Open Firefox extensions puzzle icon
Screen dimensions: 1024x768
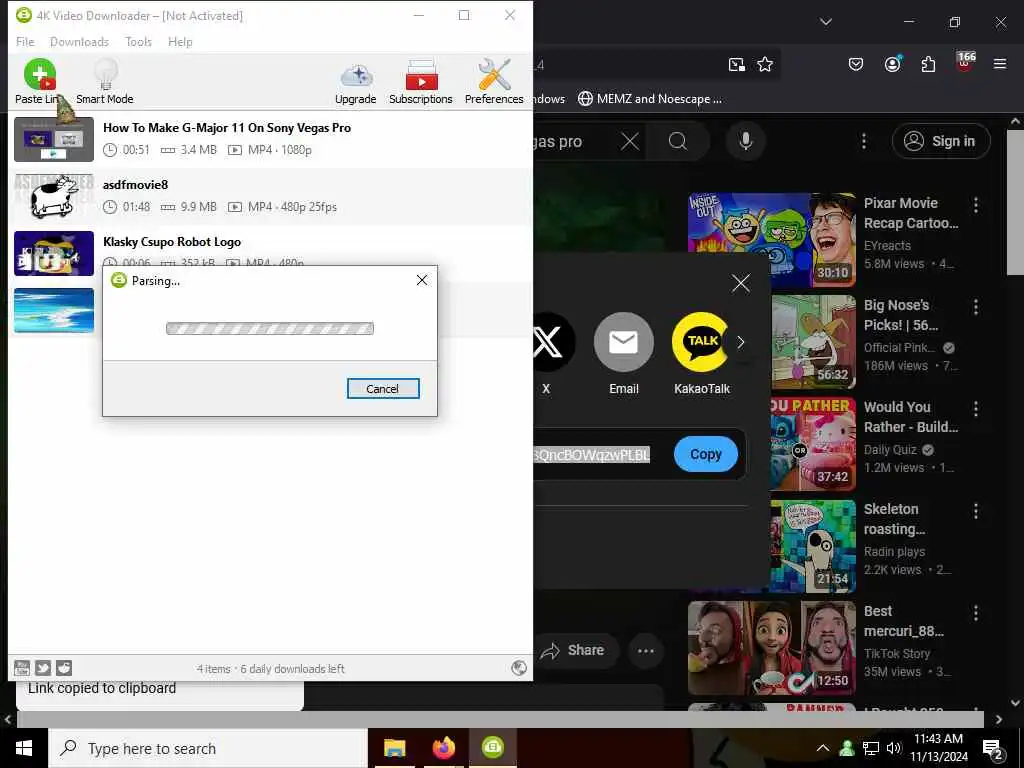click(x=928, y=64)
